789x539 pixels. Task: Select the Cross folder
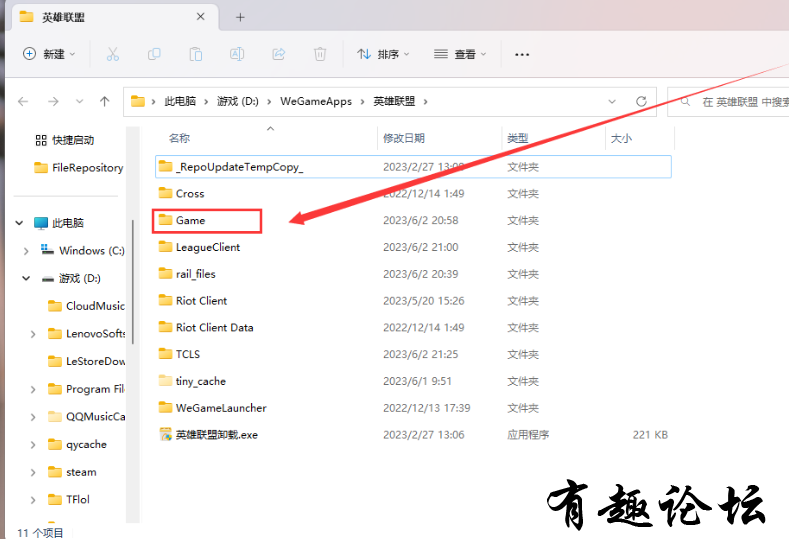413,194
